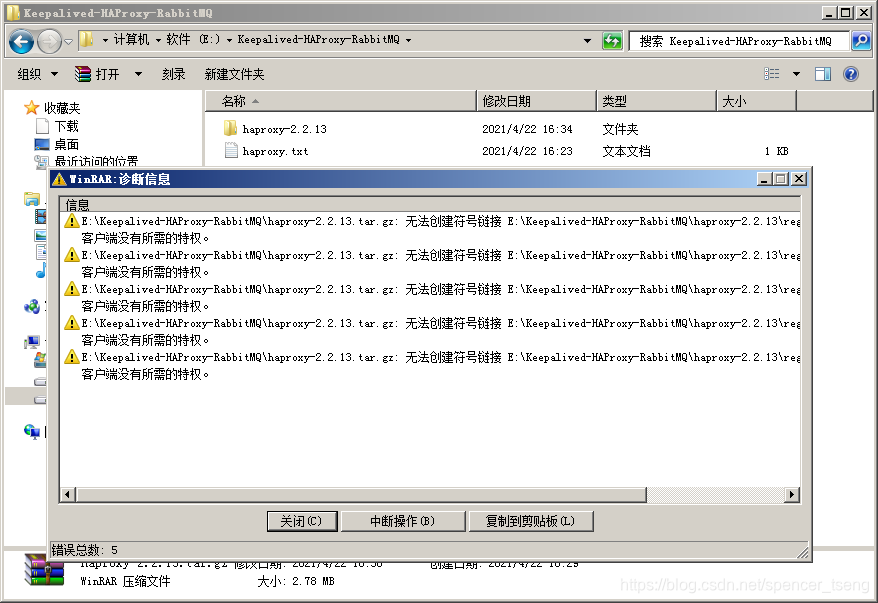Viewport: 878px width, 603px height.
Task: Click the 信息 column header in diagnostic dialog
Action: [x=430, y=204]
